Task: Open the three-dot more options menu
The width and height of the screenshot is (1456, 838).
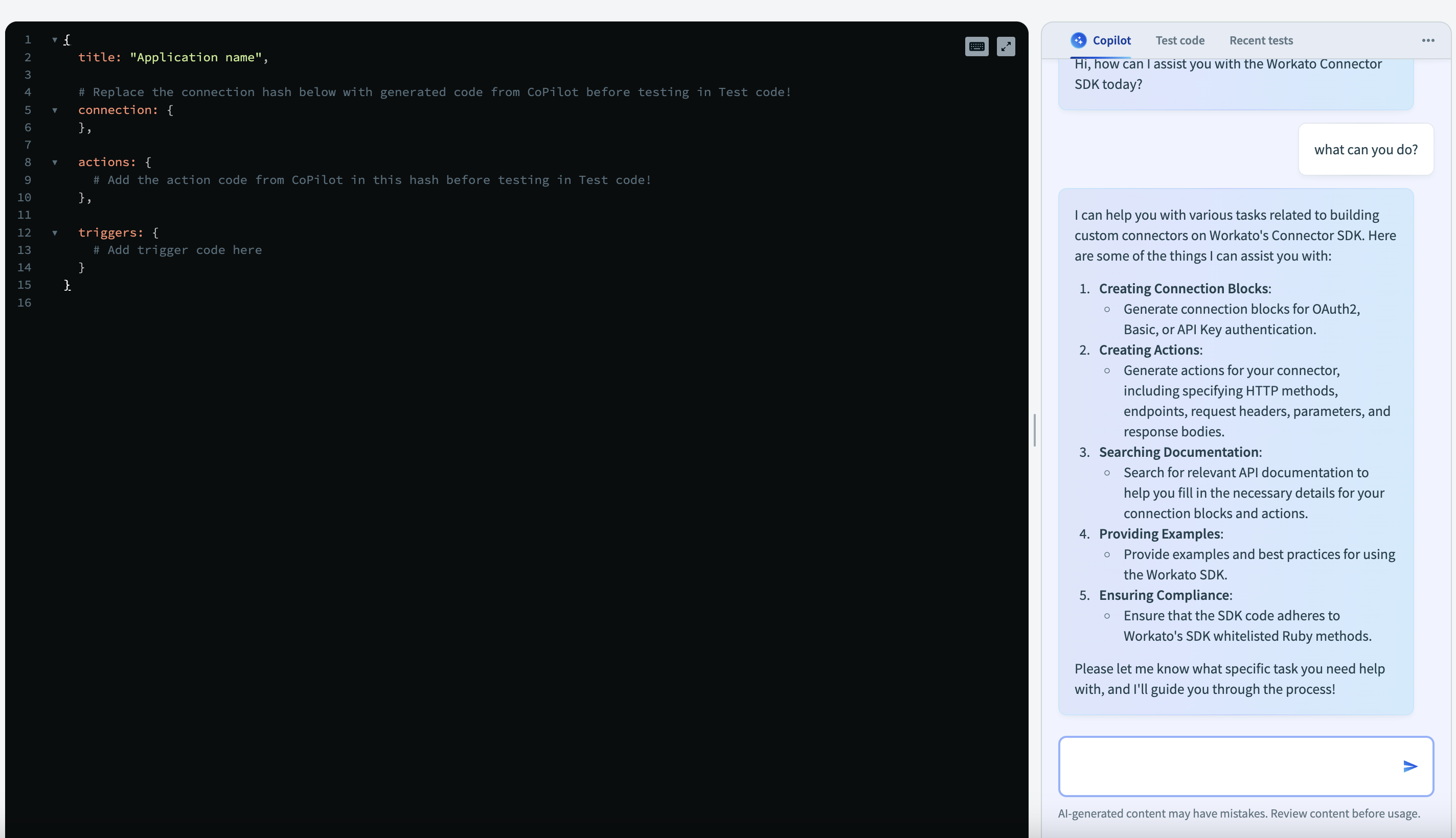Action: pyautogui.click(x=1428, y=40)
